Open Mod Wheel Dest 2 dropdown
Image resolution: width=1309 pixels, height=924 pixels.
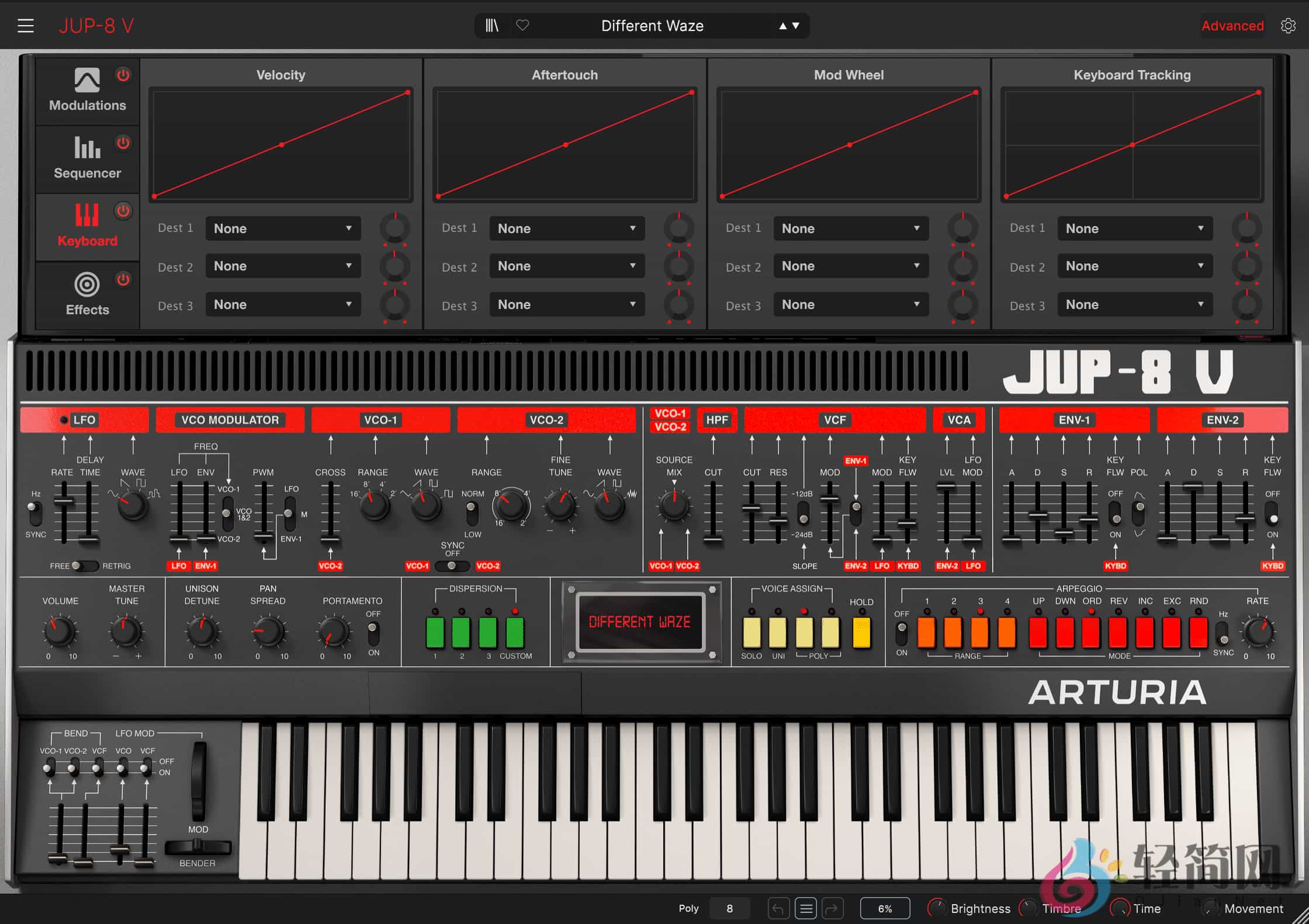click(x=851, y=266)
